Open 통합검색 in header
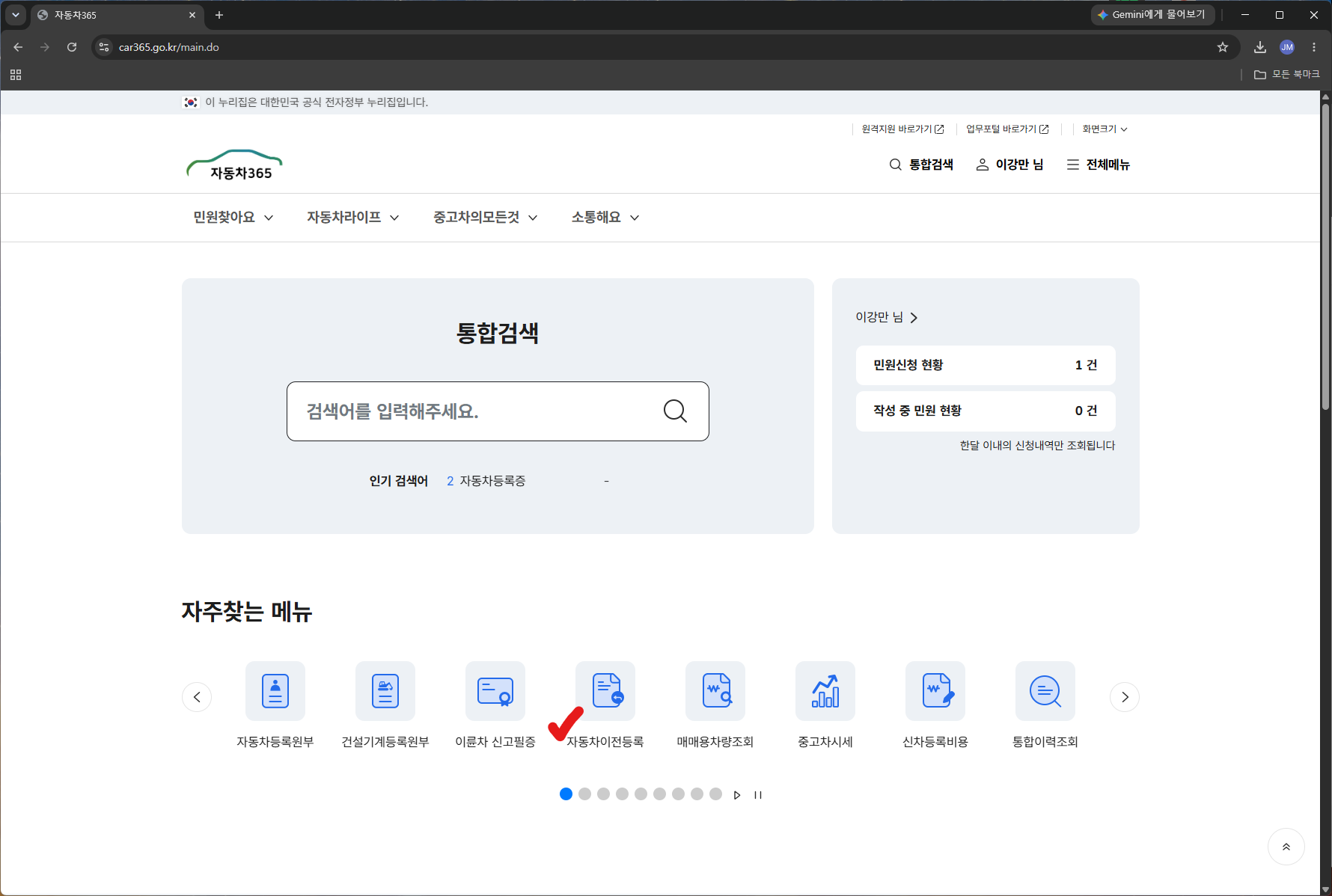Viewport: 1332px width, 896px height. coord(921,165)
